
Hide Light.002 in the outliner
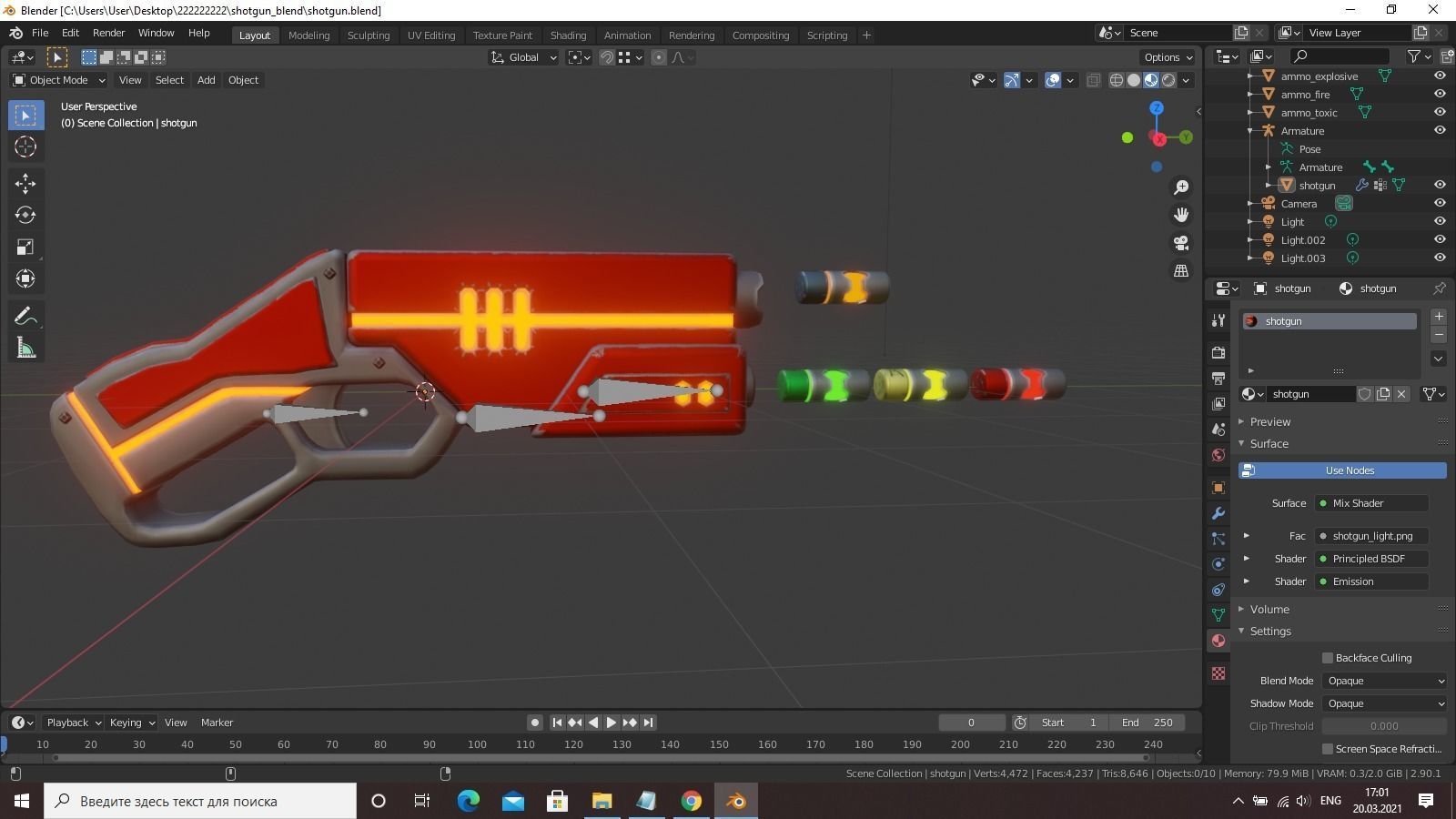[x=1440, y=240]
